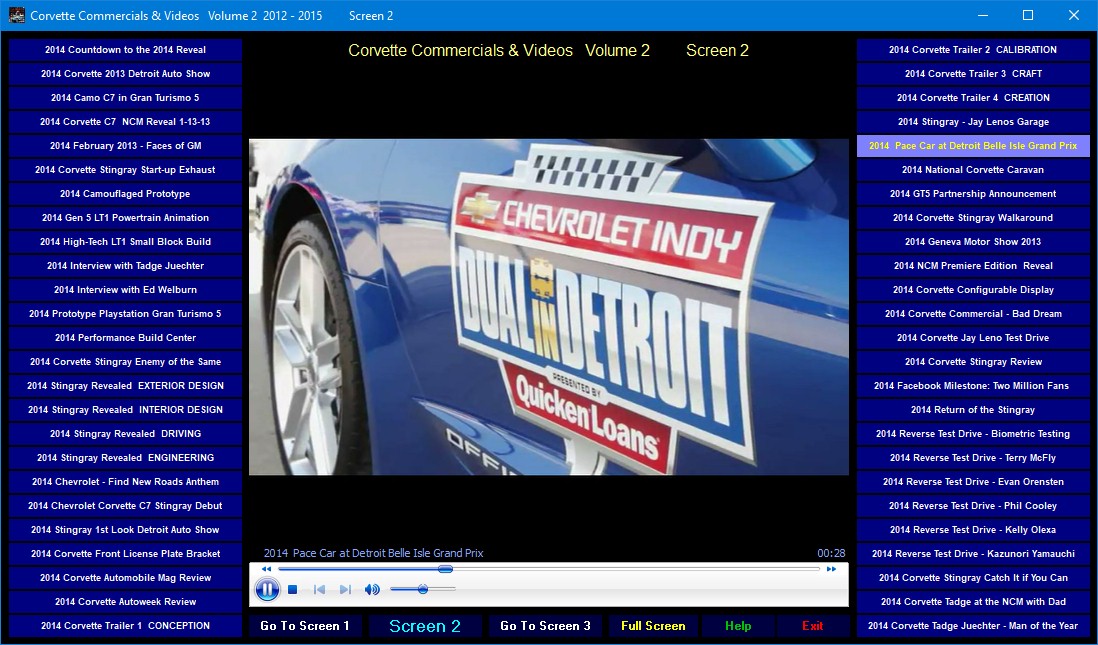Mute the player volume
Screen dimensions: 1098x645
372,590
